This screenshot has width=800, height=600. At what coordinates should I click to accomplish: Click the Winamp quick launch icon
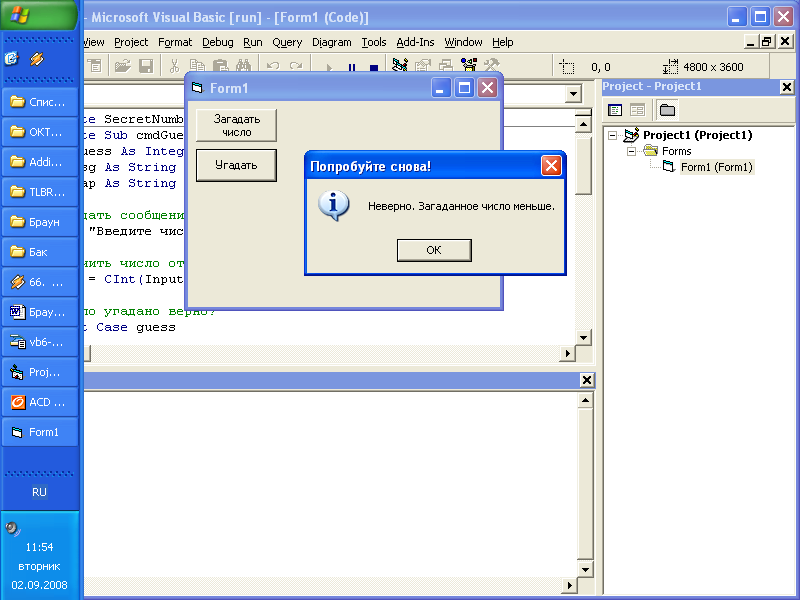37,59
